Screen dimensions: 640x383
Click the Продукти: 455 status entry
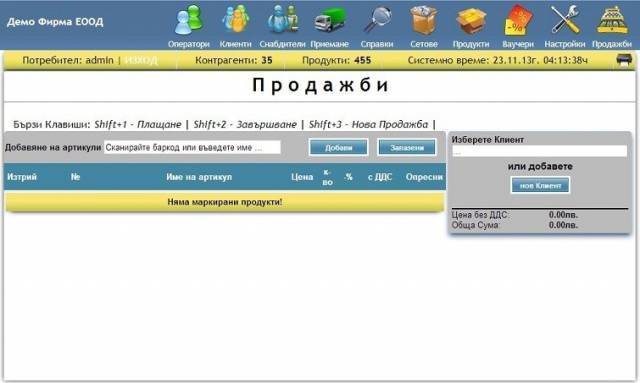pyautogui.click(x=337, y=60)
